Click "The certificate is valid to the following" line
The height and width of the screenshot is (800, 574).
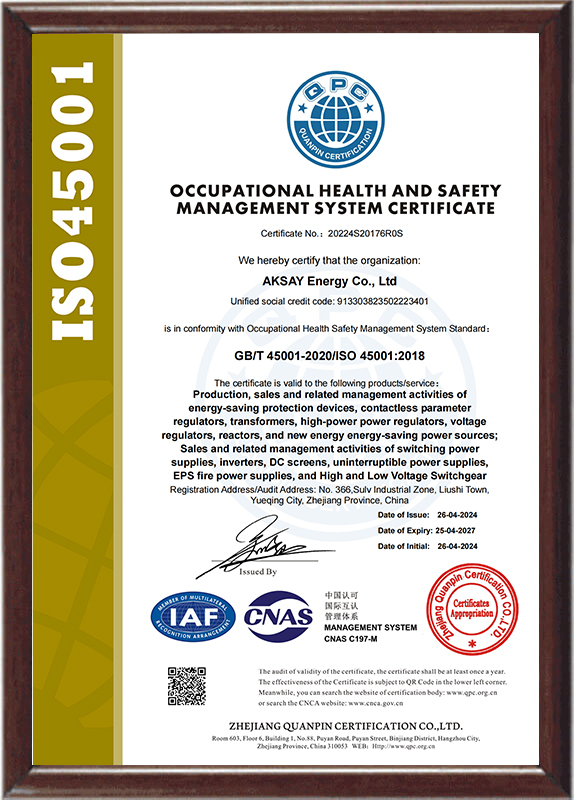click(x=327, y=383)
